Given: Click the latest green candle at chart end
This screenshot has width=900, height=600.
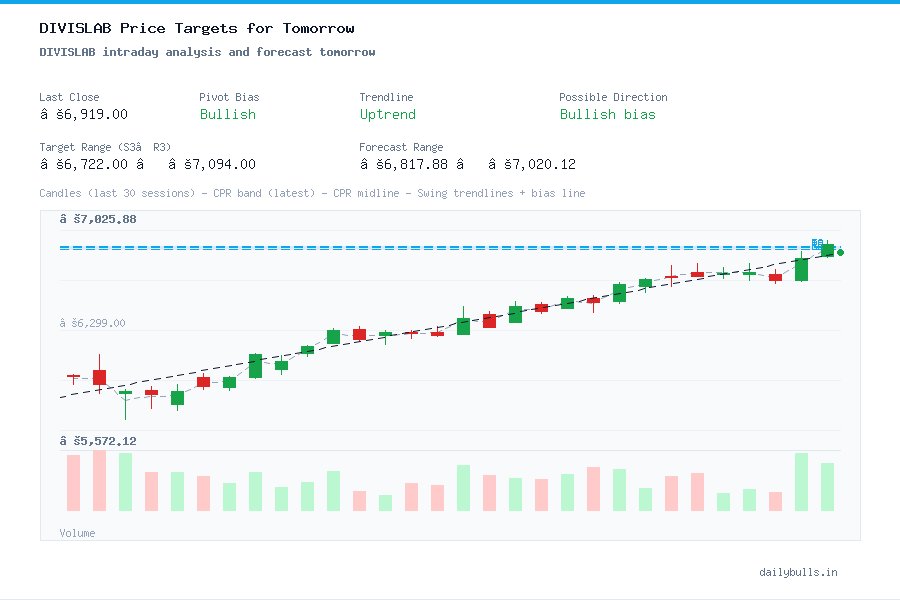Looking at the screenshot, I should pos(828,250).
